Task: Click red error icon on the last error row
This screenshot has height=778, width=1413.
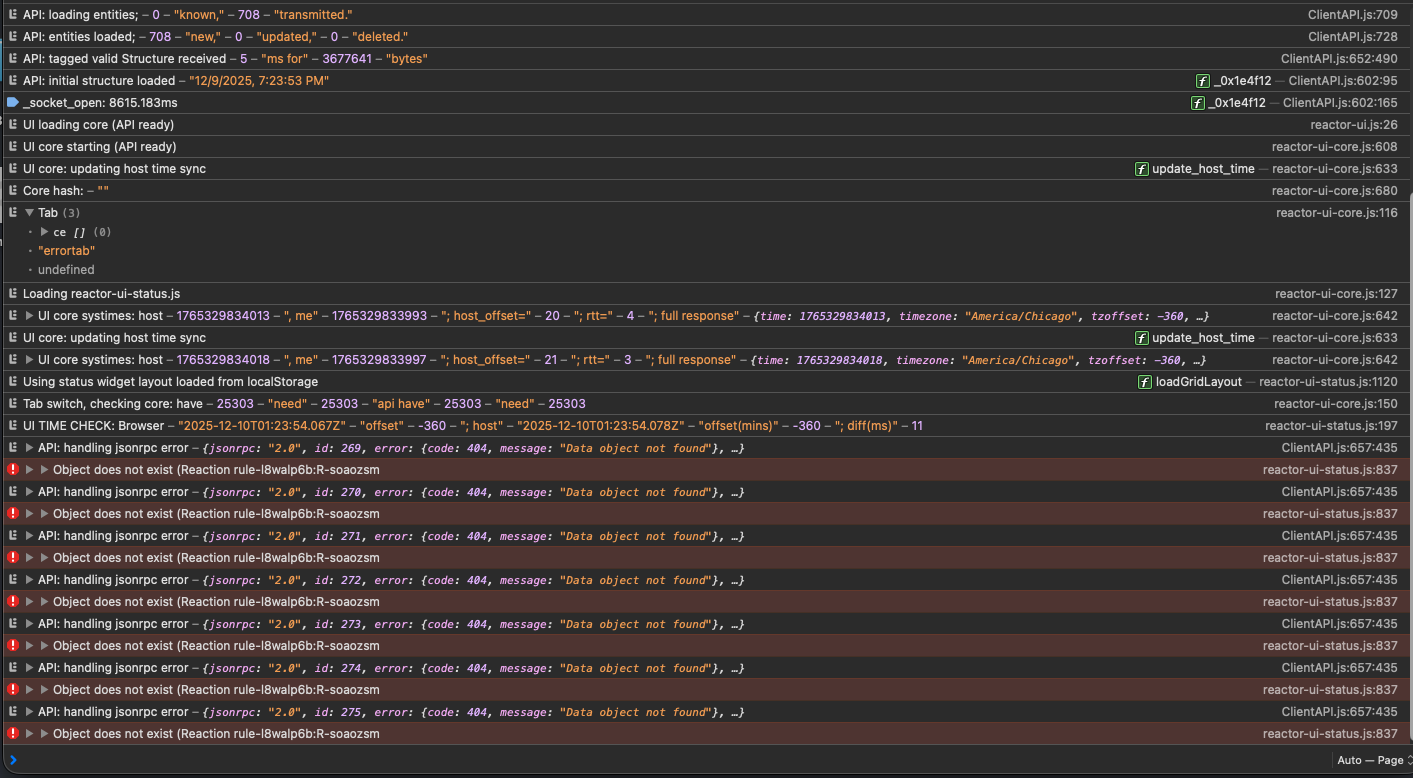Action: (13, 734)
